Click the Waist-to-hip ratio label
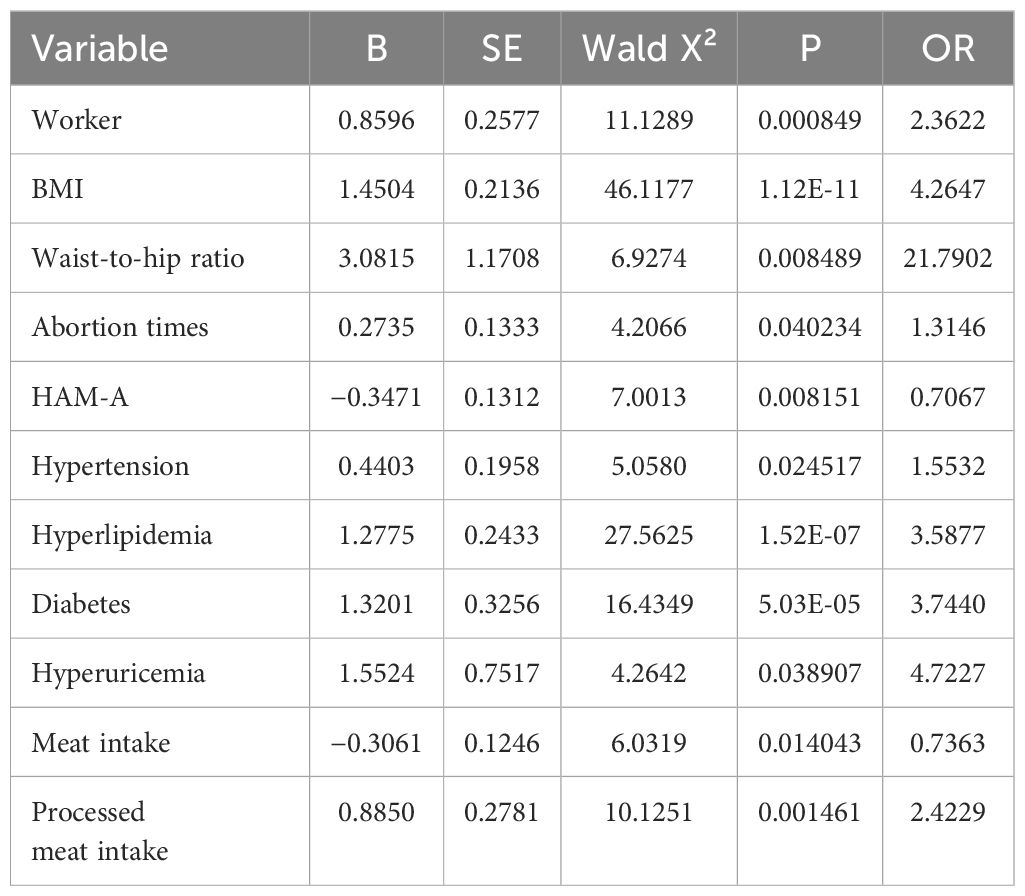 click(138, 259)
